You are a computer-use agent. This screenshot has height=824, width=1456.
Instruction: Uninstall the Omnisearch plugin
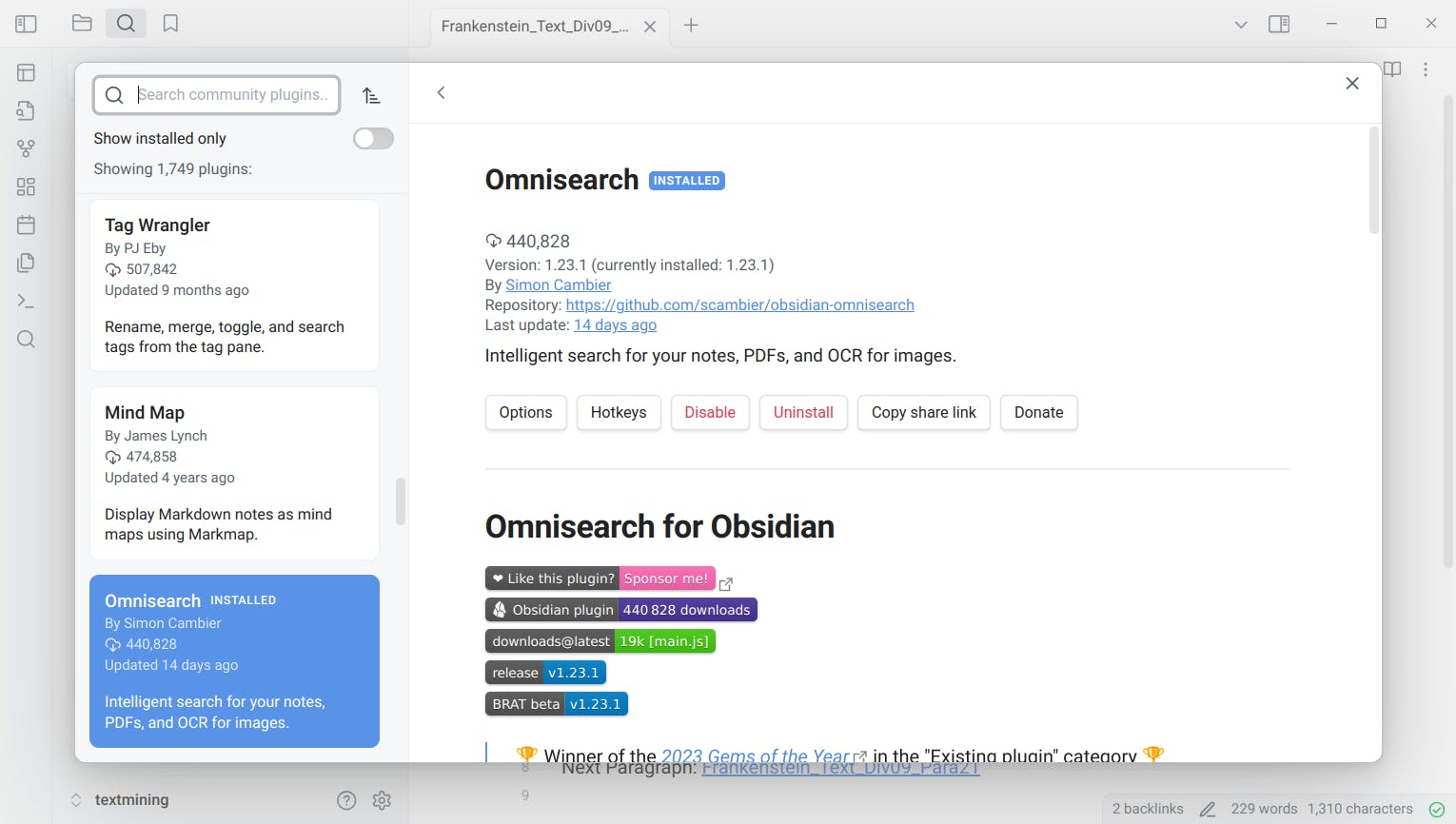tap(803, 413)
